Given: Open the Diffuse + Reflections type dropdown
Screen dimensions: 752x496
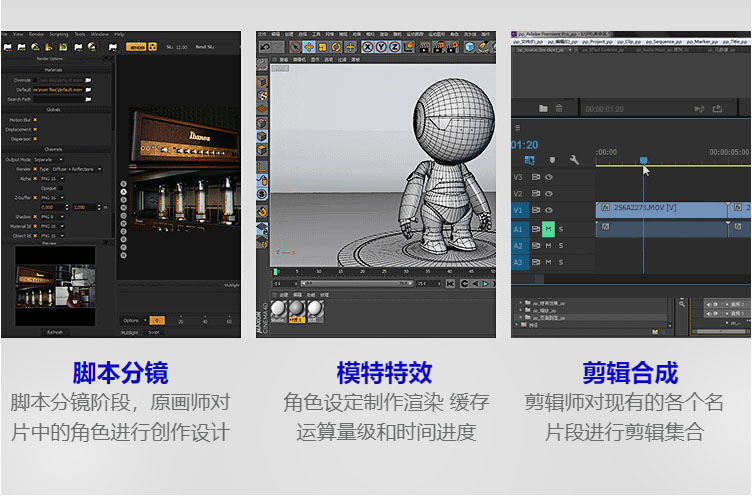Looking at the screenshot, I should [x=76, y=169].
